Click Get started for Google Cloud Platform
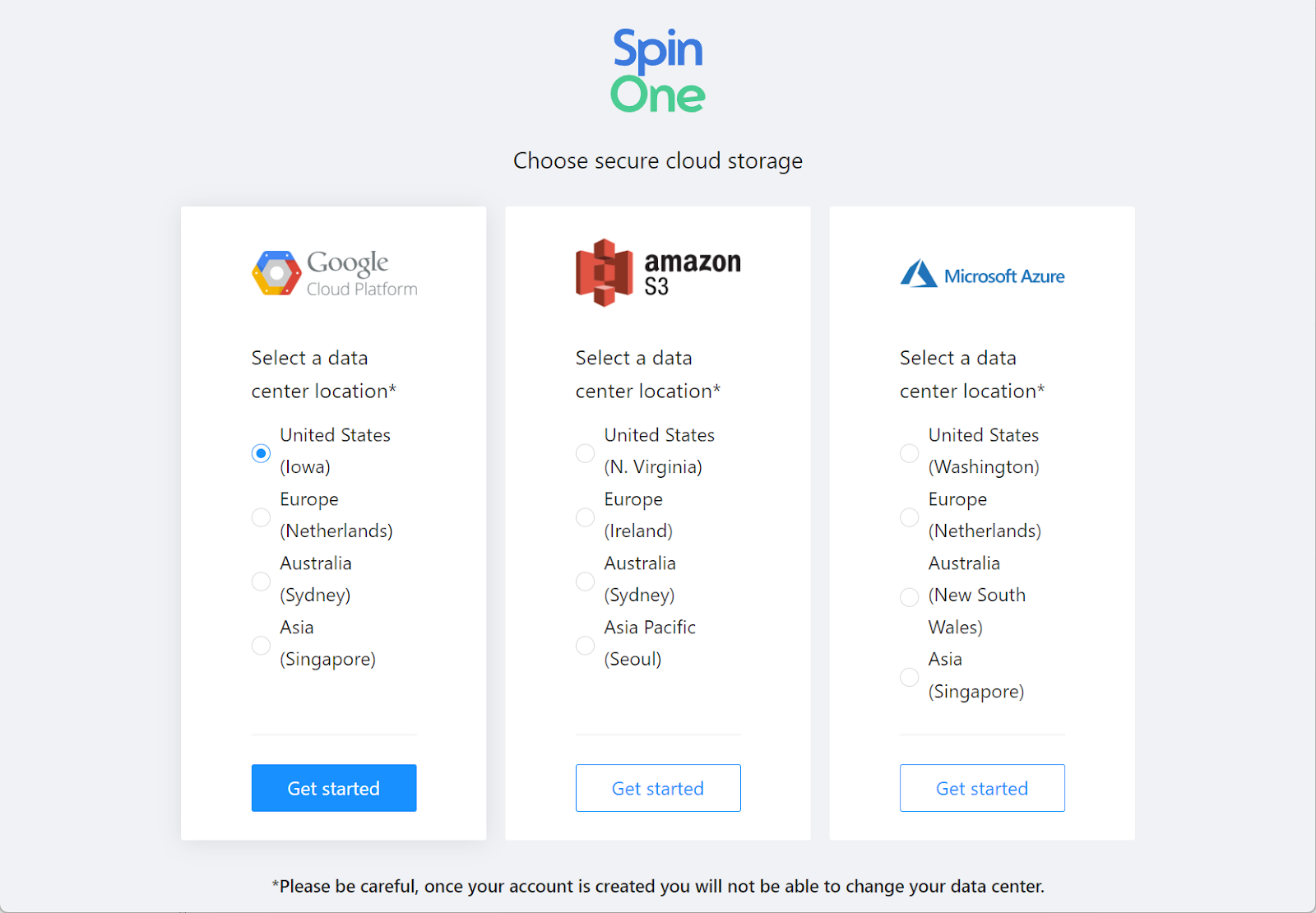1316x913 pixels. coord(334,787)
